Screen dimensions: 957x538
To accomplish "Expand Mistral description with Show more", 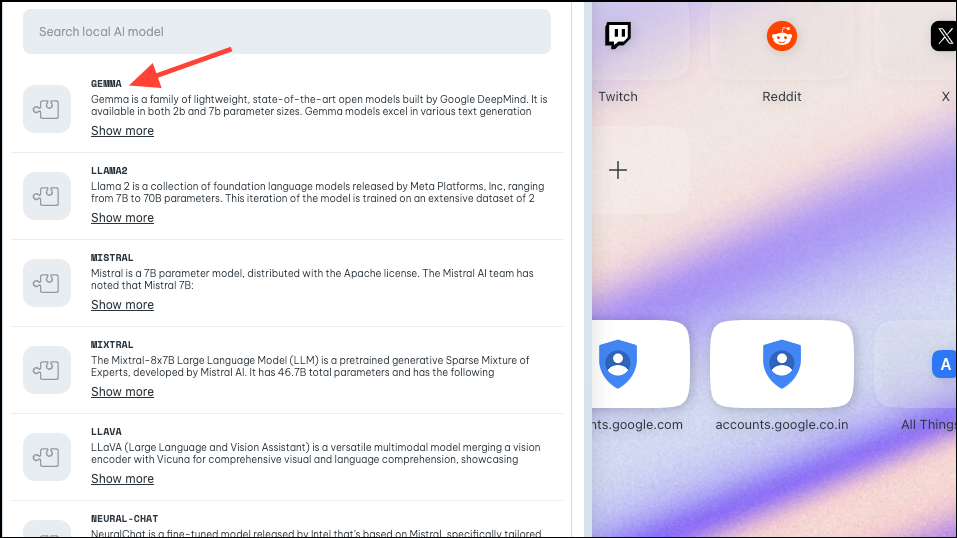I will tap(122, 305).
